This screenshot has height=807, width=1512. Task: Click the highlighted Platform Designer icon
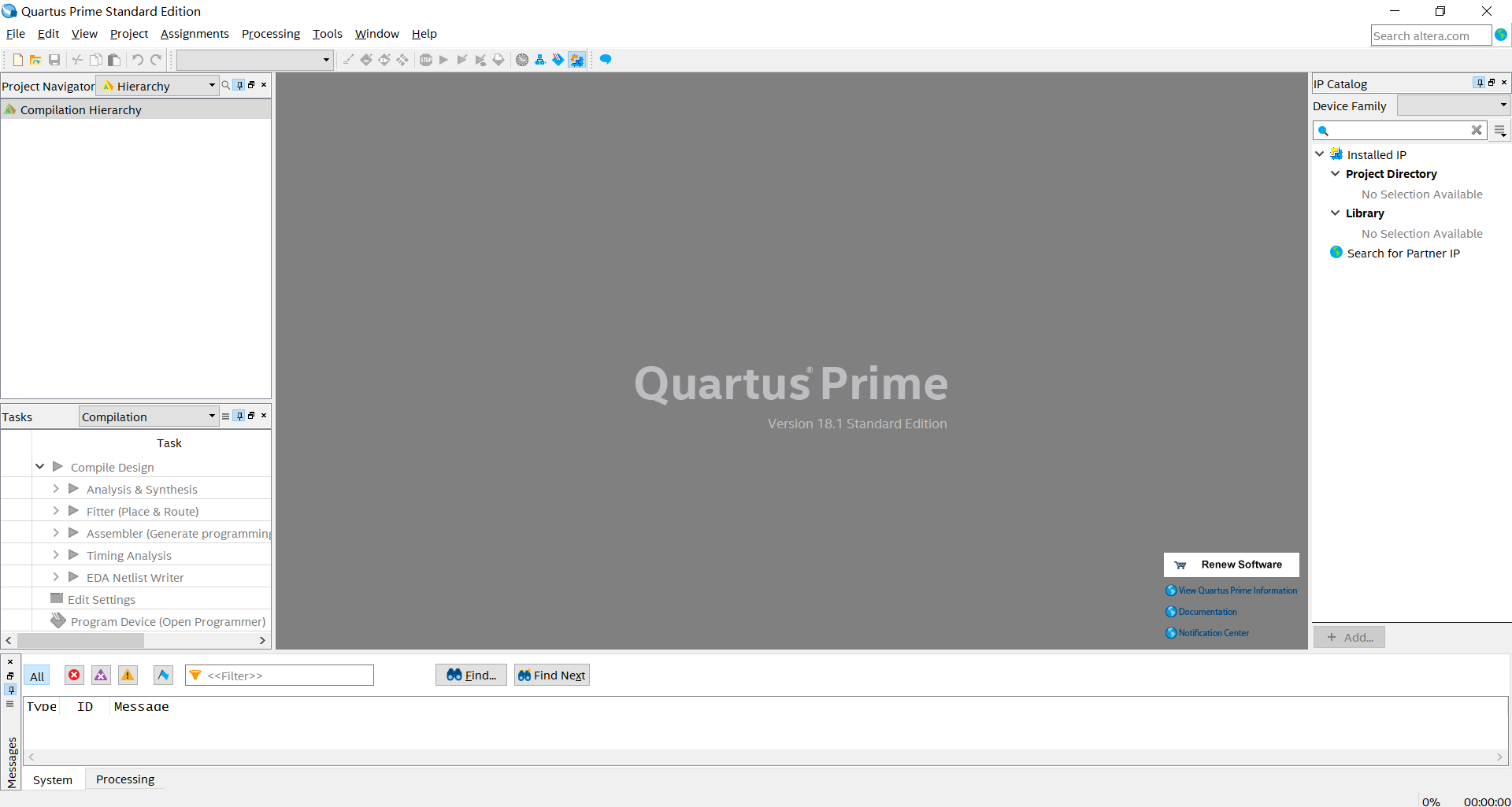click(577, 60)
